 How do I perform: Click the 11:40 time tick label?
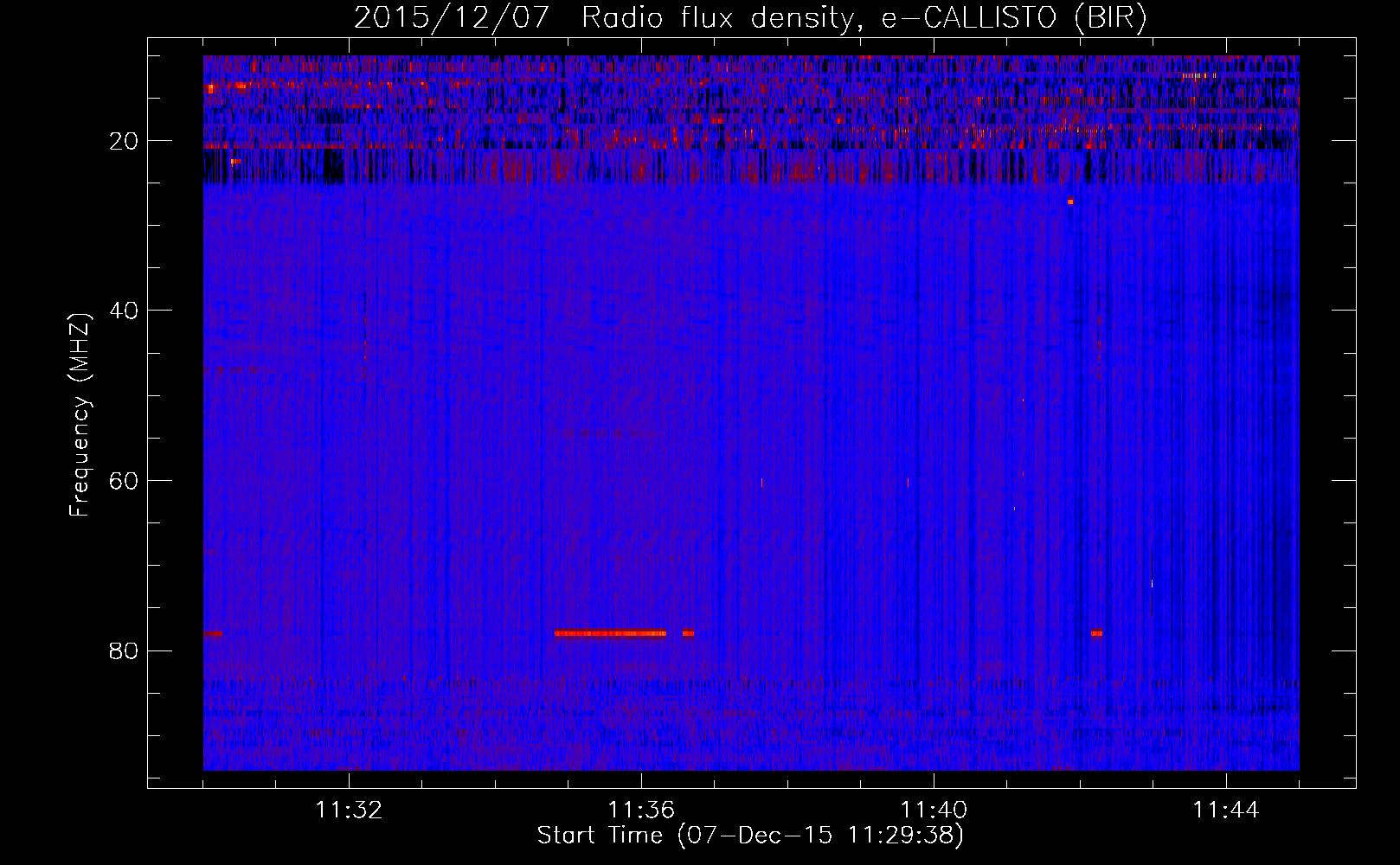(934, 811)
